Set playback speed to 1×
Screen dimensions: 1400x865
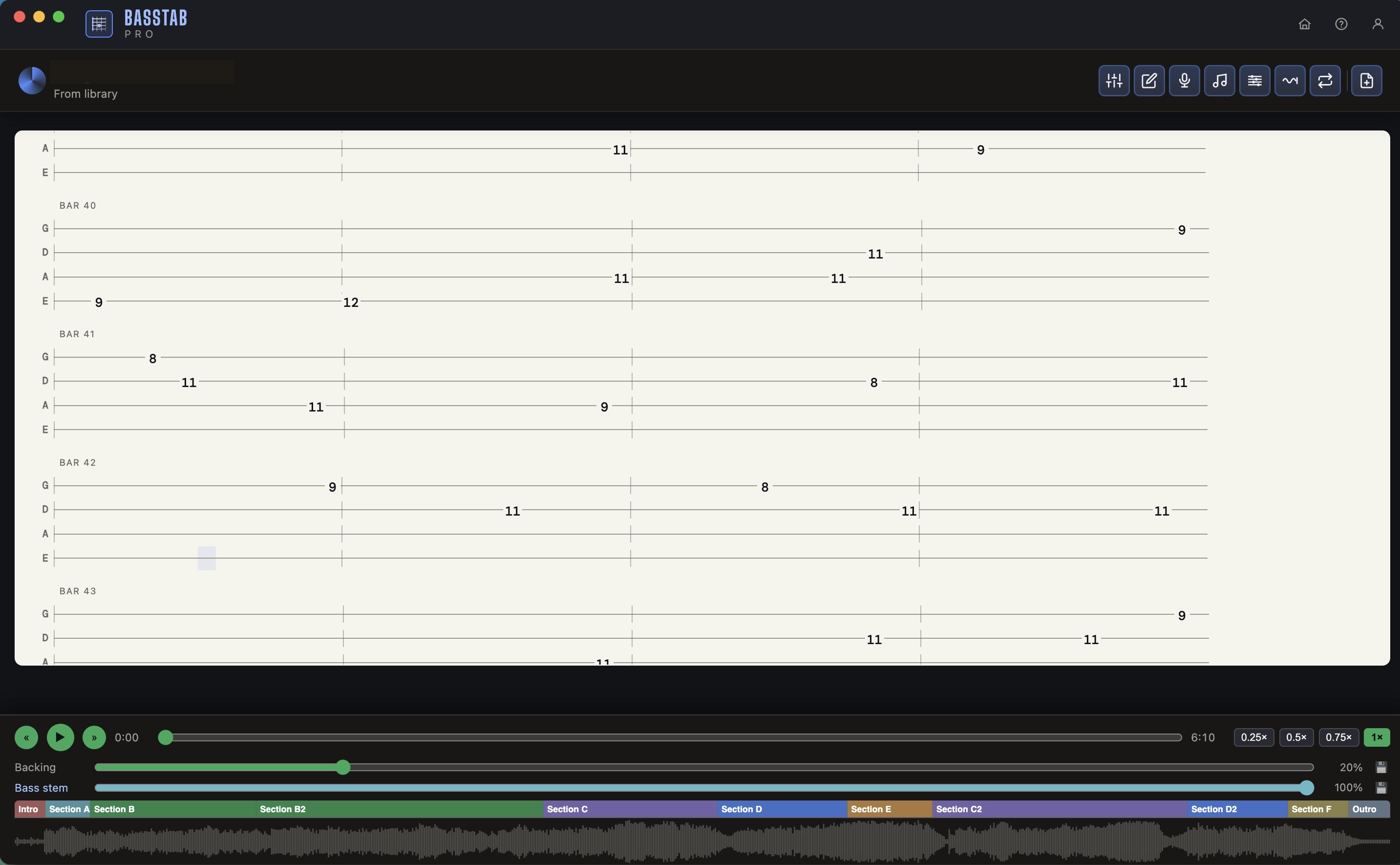click(x=1377, y=737)
